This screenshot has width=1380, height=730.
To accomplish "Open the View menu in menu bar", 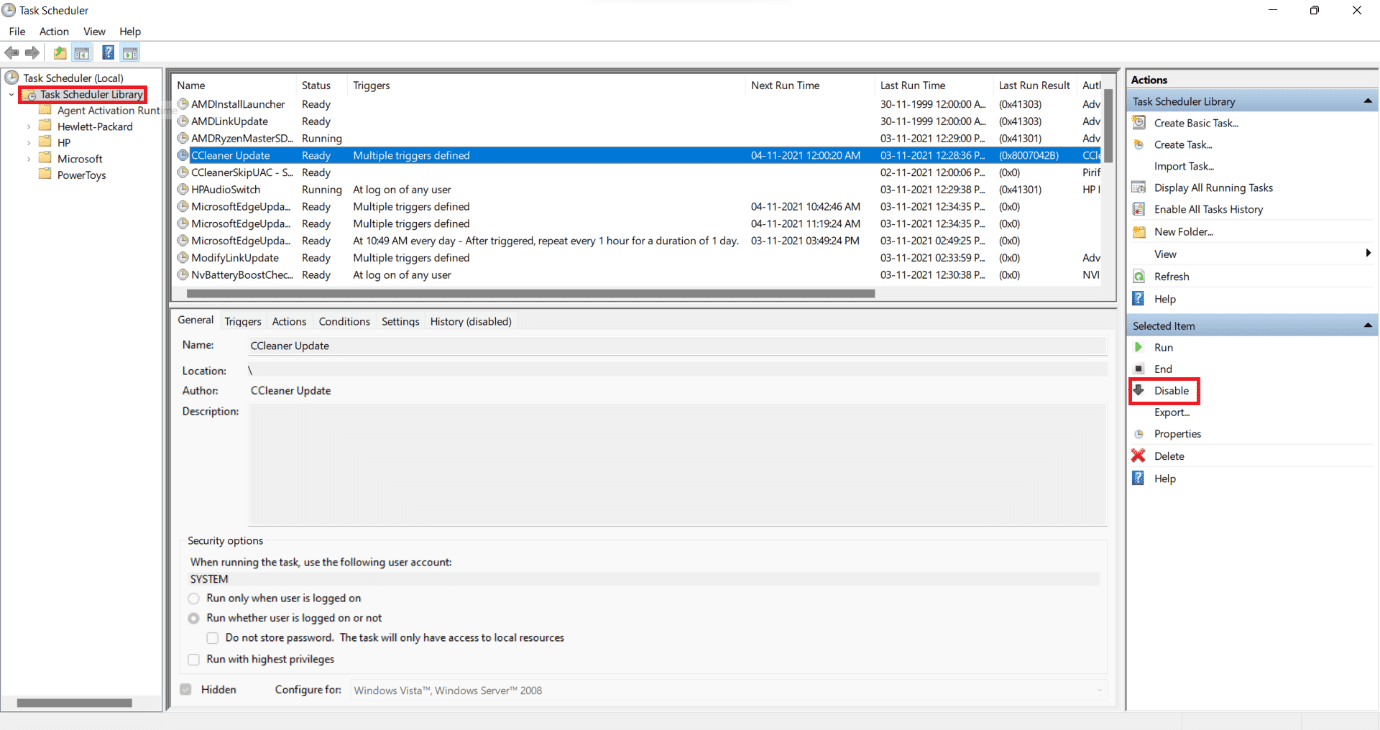I will pos(94,31).
